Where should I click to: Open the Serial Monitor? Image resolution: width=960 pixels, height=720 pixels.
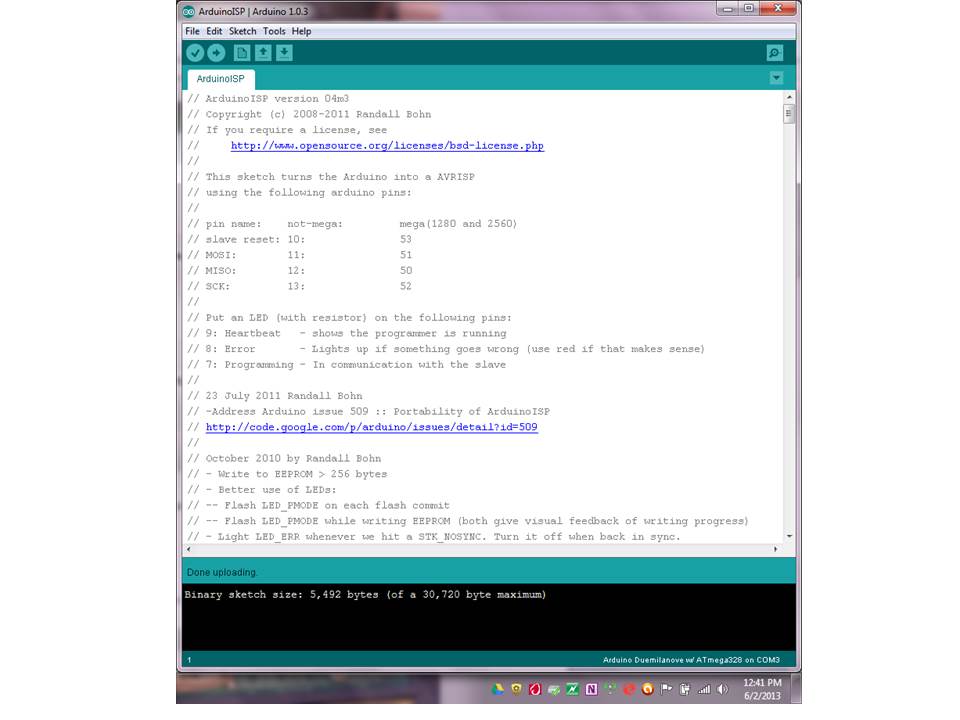[x=774, y=53]
